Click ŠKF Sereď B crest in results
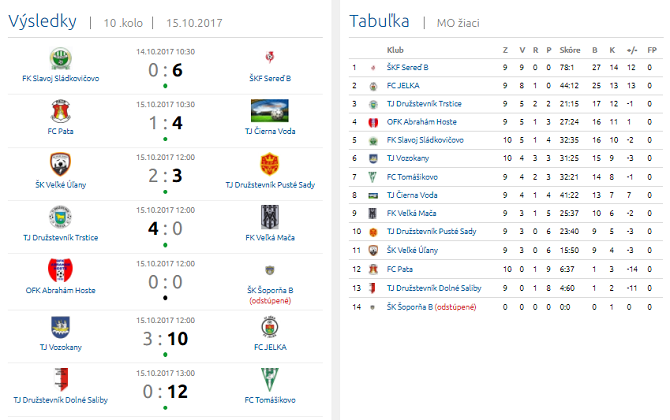The height and width of the screenshot is (420, 670). coord(269,57)
